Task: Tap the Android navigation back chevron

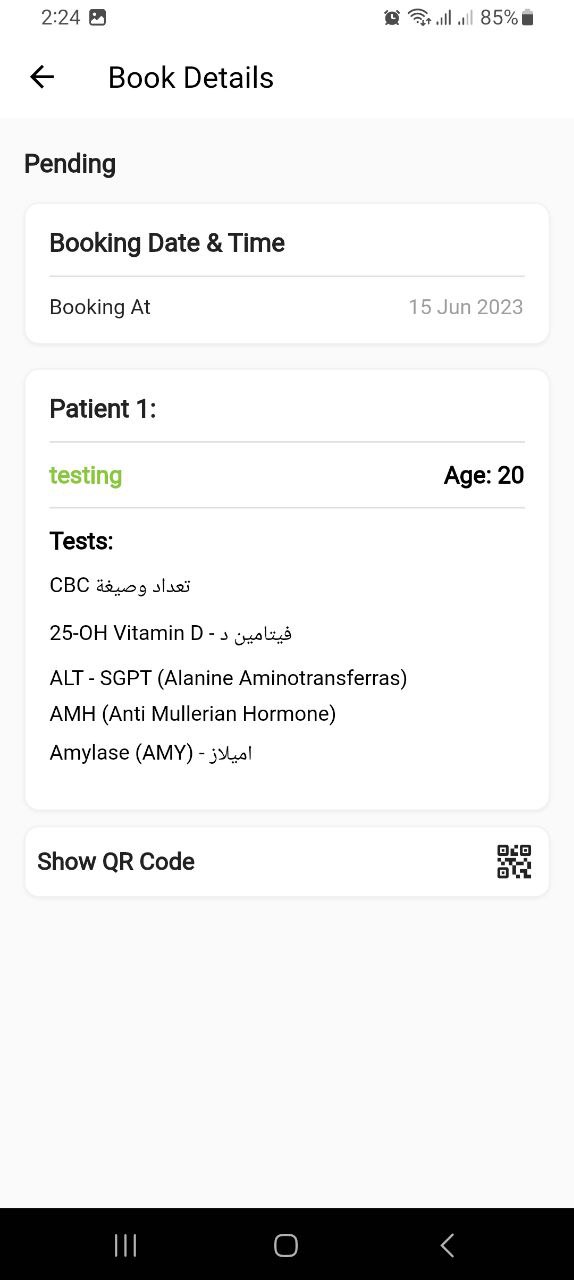Action: [447, 1245]
